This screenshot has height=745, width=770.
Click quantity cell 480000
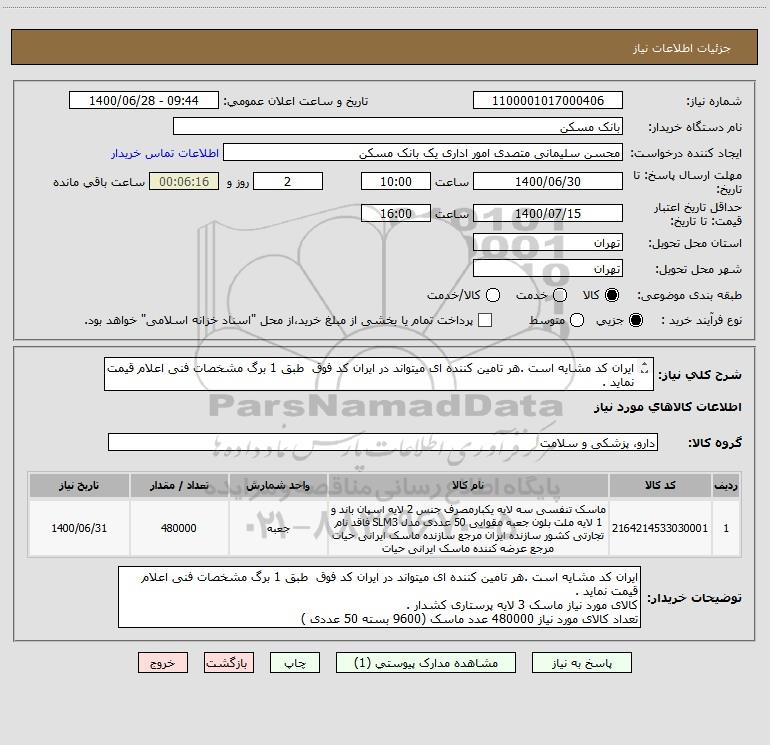[x=179, y=528]
